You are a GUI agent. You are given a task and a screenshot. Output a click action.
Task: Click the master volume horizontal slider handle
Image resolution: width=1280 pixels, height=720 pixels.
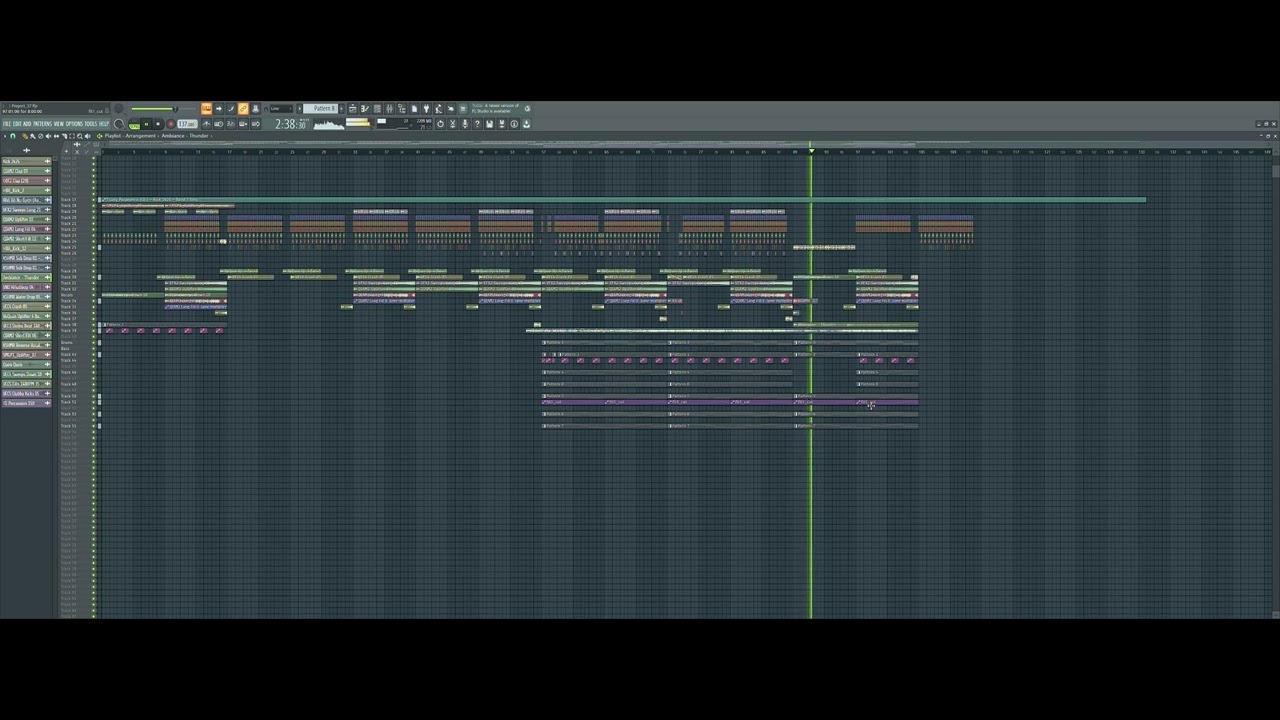(x=175, y=108)
